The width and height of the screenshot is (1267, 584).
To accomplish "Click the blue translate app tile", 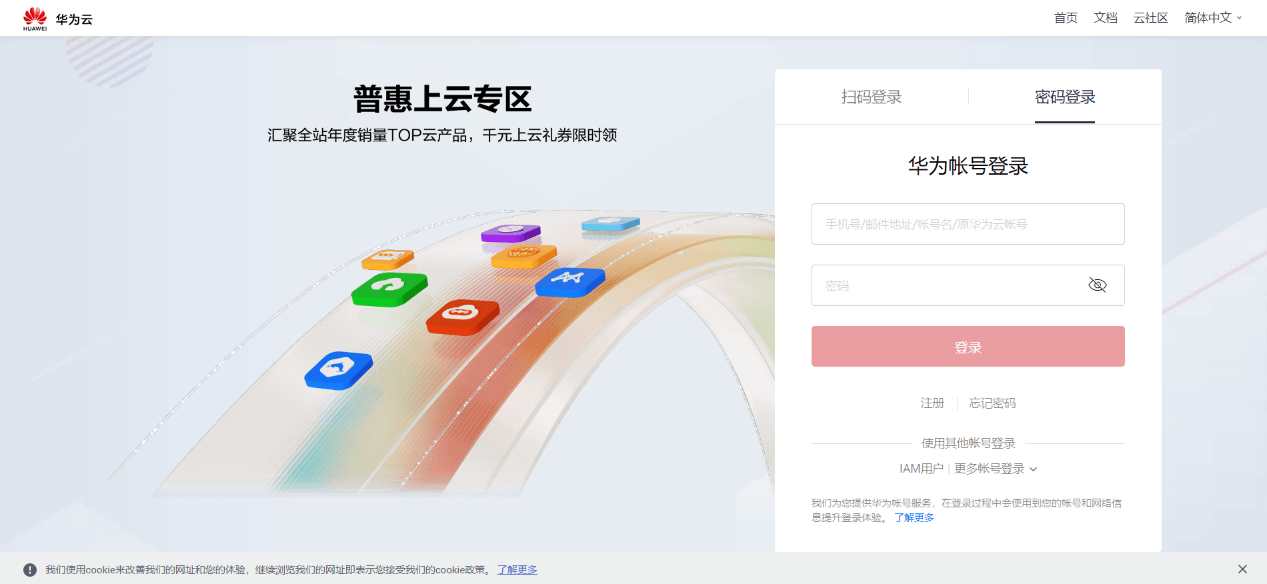I will click(569, 282).
